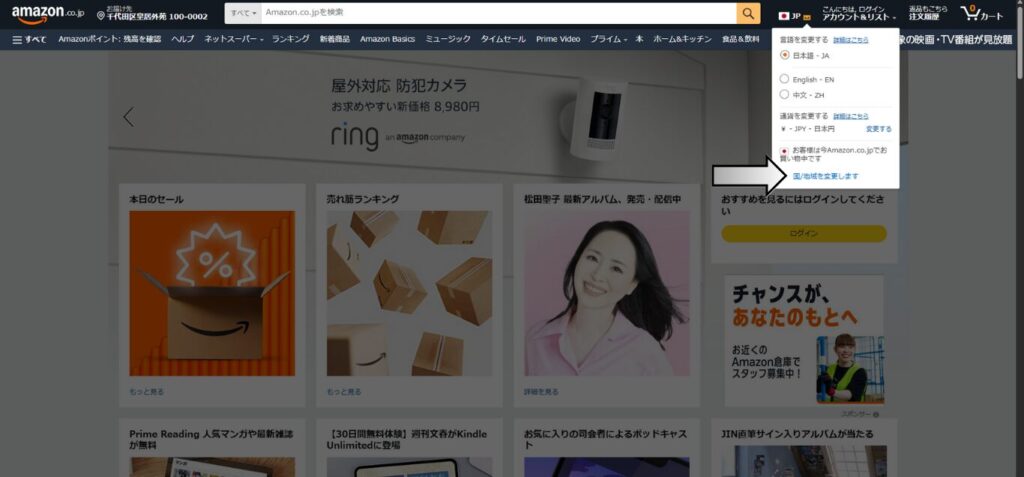
Task: Expand the プライム menu dropdown
Action: (x=609, y=39)
